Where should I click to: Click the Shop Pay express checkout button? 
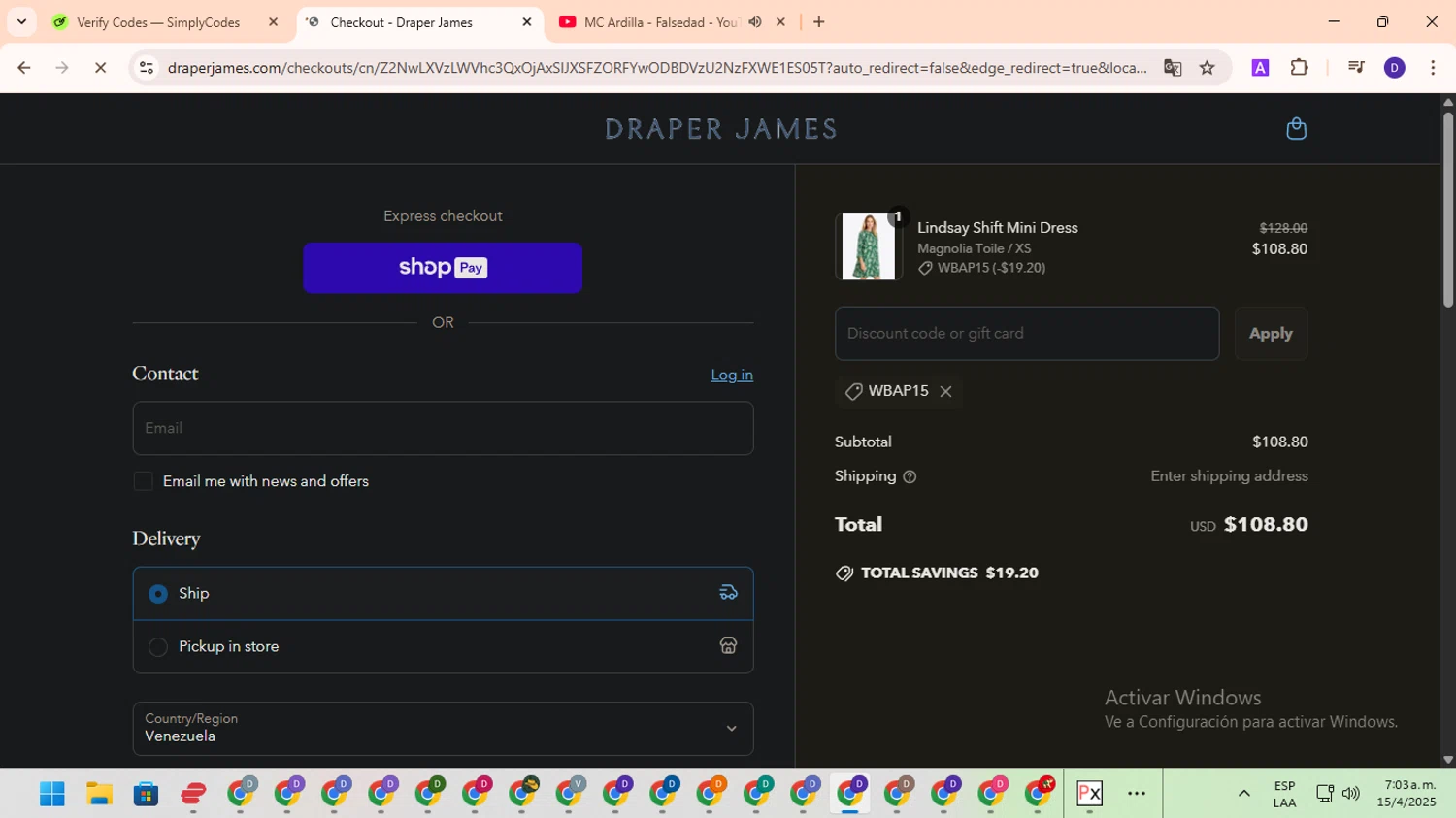(x=443, y=268)
